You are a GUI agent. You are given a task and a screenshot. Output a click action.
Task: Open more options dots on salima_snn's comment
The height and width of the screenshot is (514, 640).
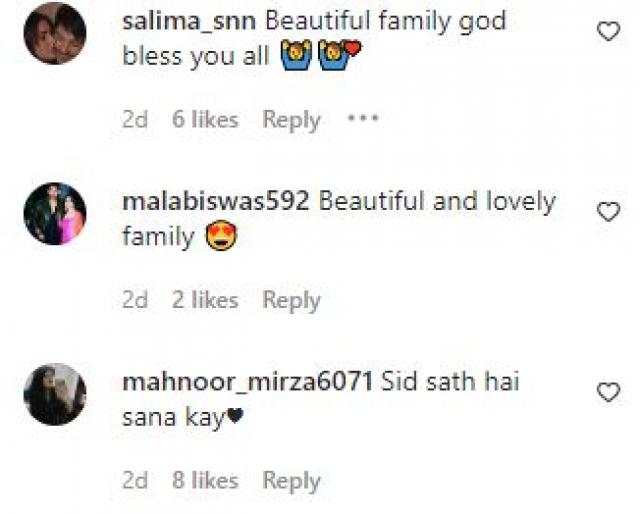[362, 118]
